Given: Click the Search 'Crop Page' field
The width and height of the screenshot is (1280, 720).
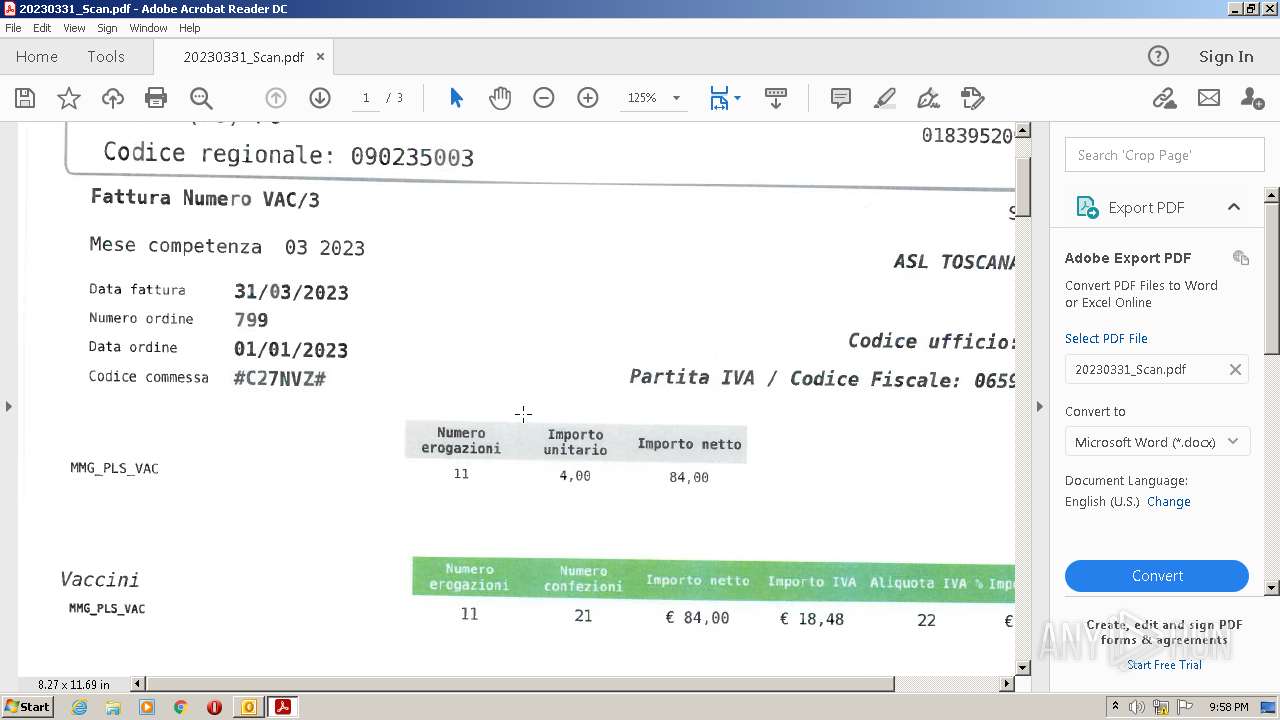Looking at the screenshot, I should [1165, 155].
